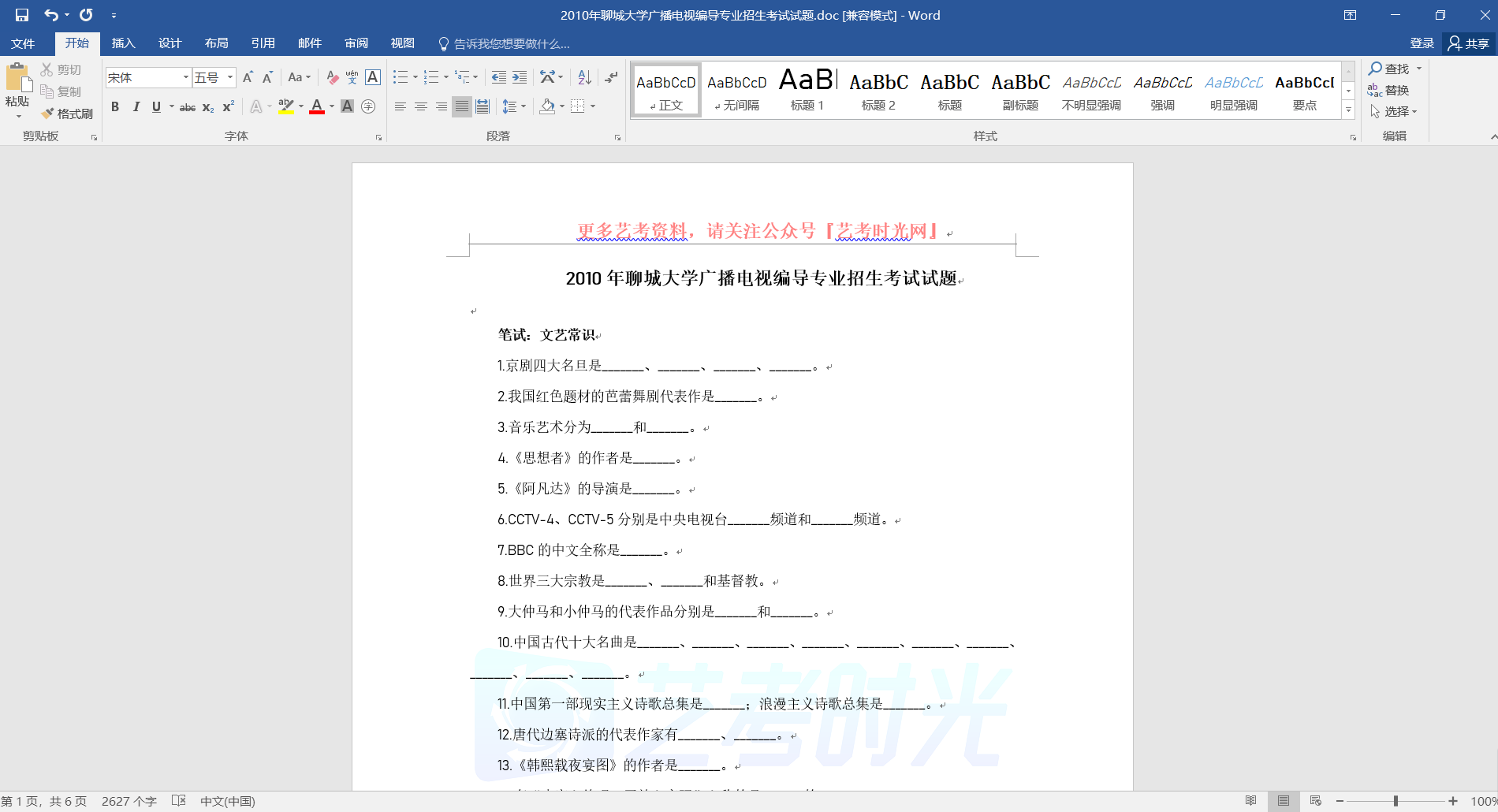Click the center align icon

click(421, 106)
